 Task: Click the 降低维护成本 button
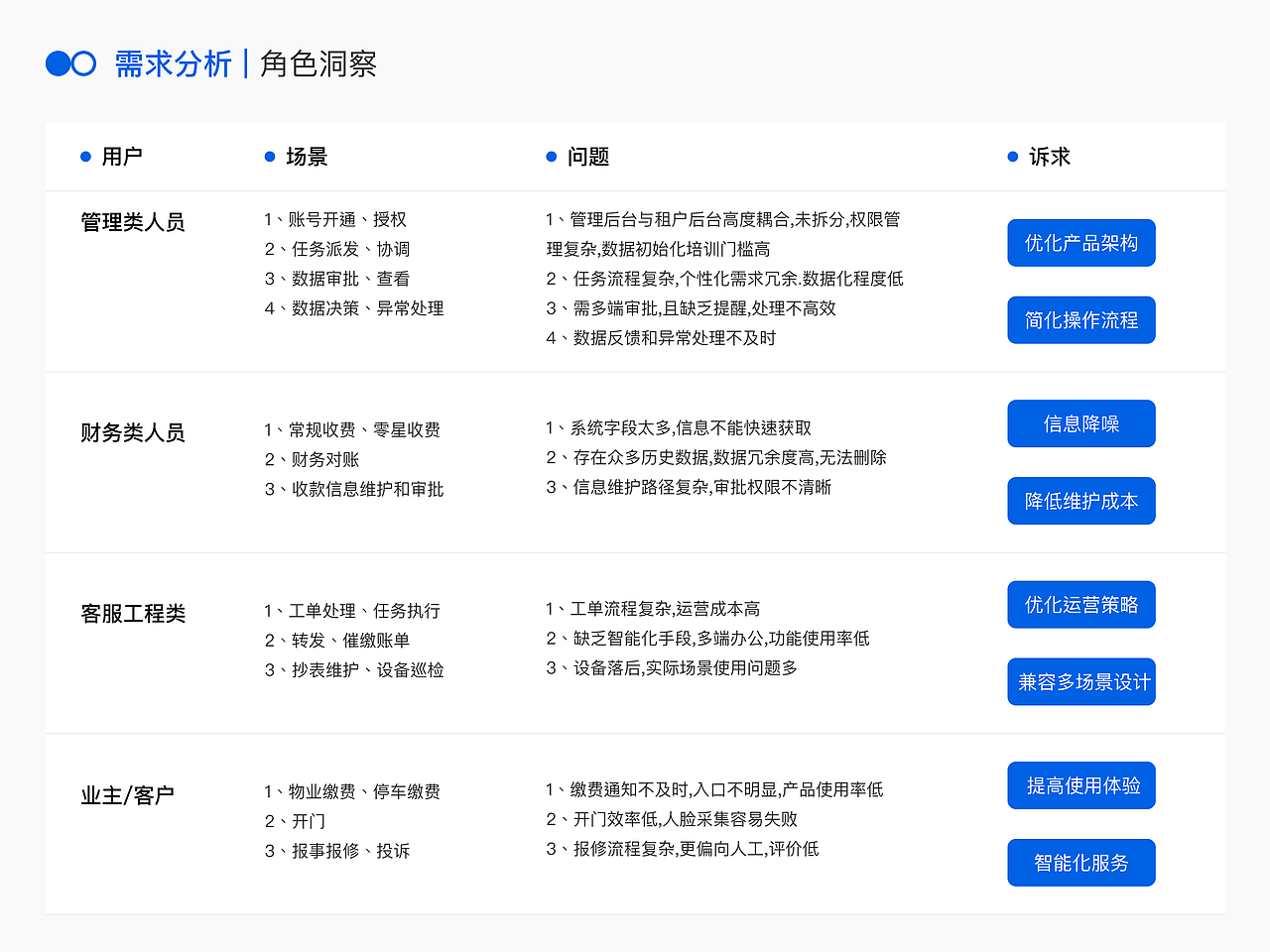1080,501
